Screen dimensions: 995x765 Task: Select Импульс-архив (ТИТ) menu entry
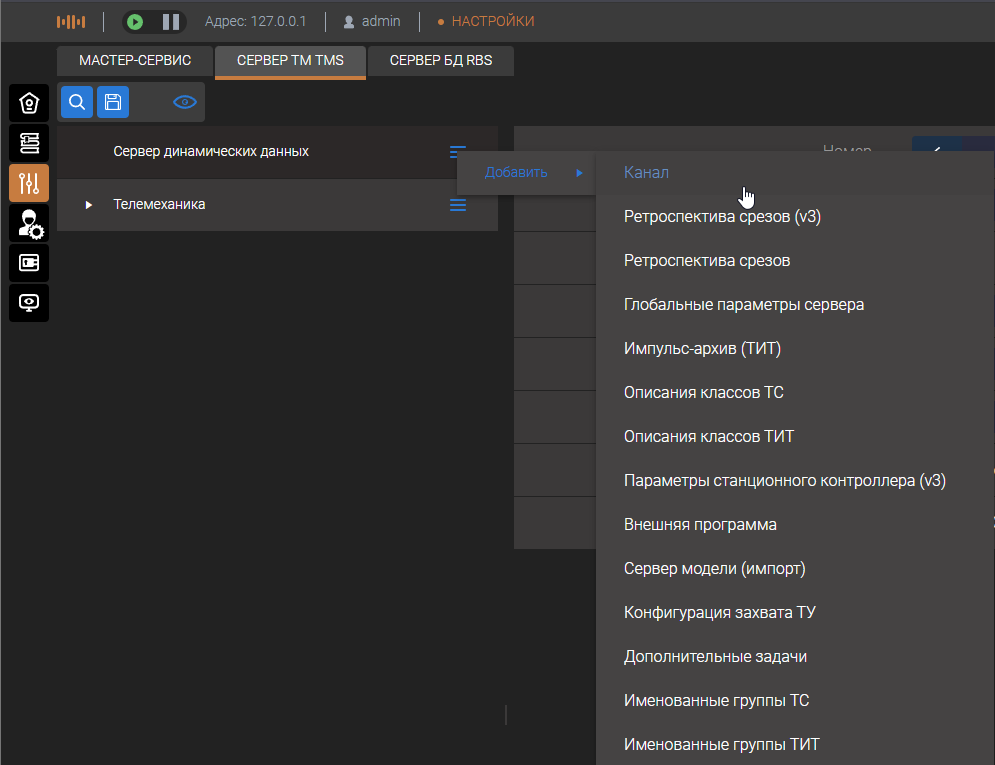pos(702,349)
